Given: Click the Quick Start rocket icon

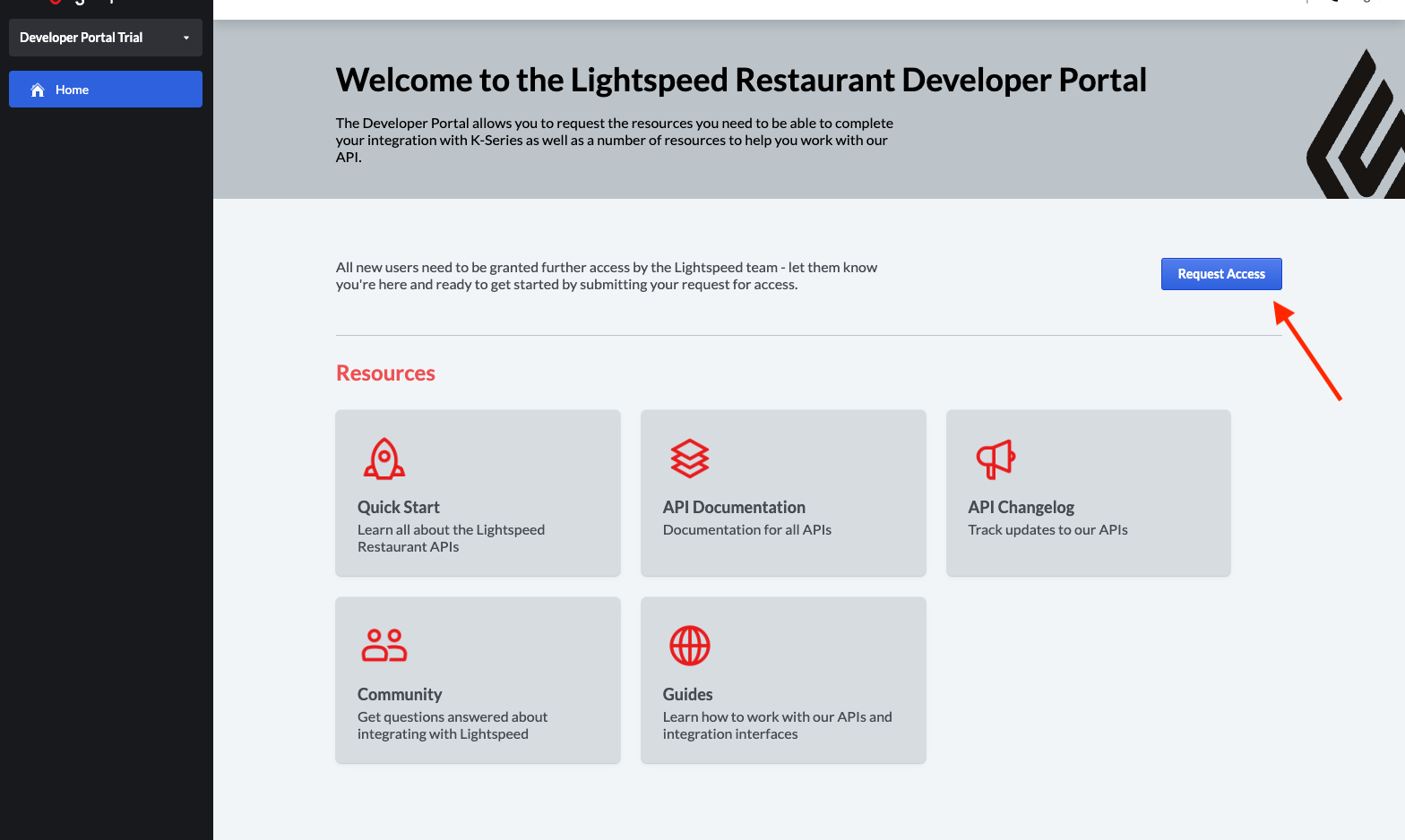Looking at the screenshot, I should [384, 459].
